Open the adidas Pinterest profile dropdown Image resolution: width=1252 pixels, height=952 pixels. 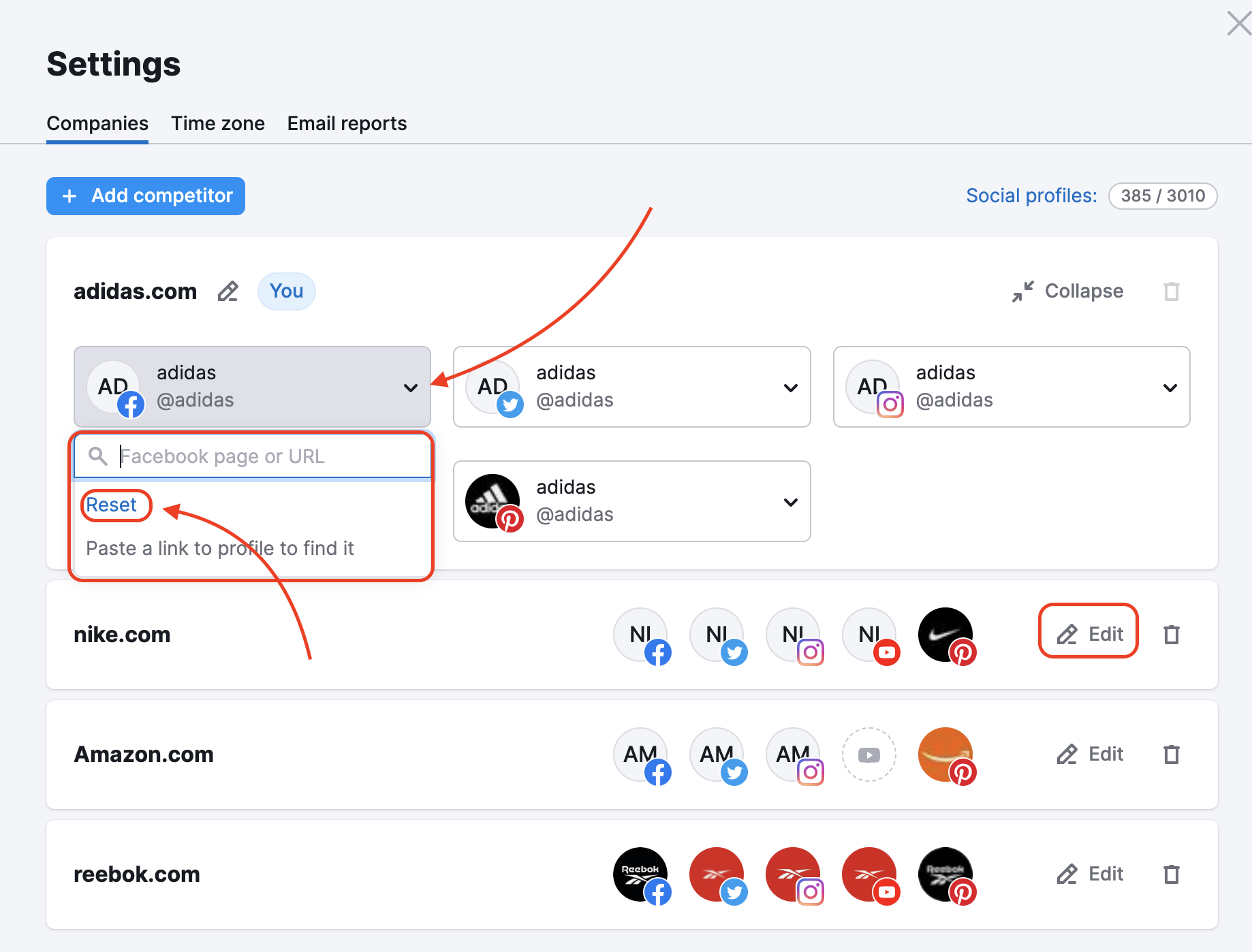pos(791,502)
